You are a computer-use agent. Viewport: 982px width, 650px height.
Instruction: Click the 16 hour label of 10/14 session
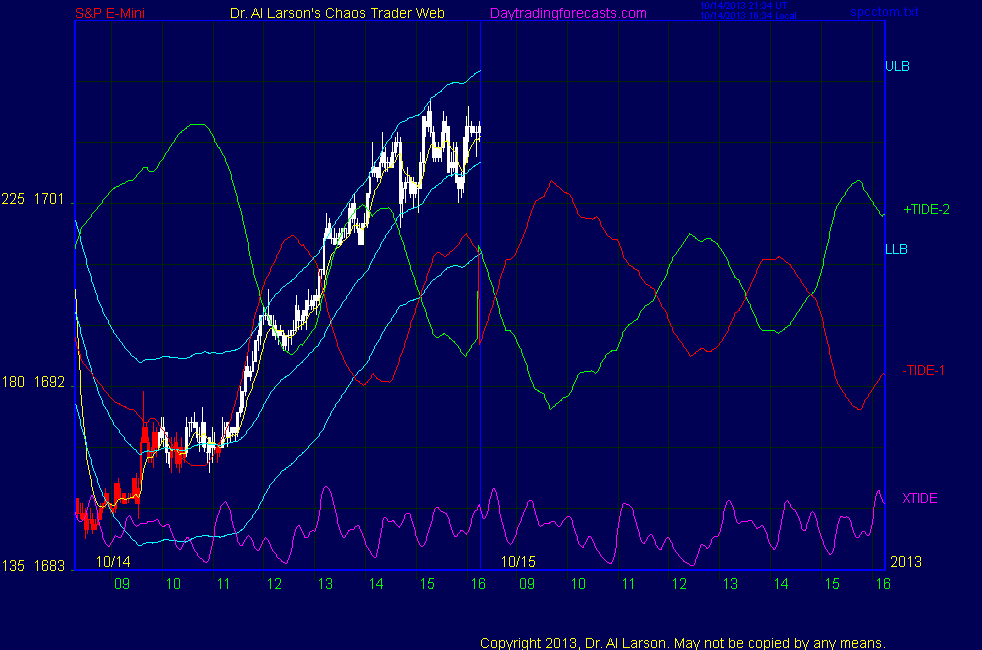pos(478,584)
